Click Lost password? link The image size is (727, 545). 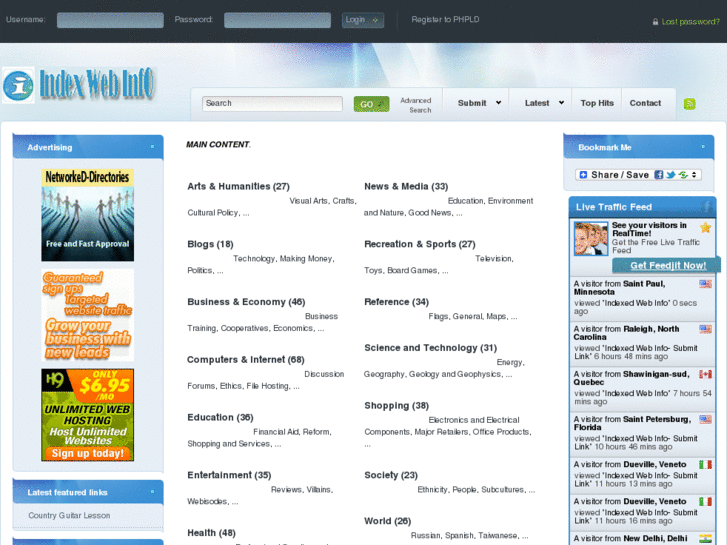coord(690,22)
